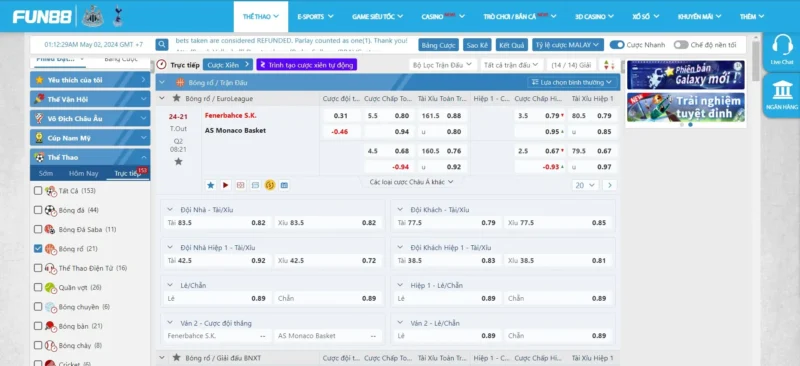Screen dimensions: 800x366
Task: Click Sao Kê button
Action: pyautogui.click(x=477, y=45)
